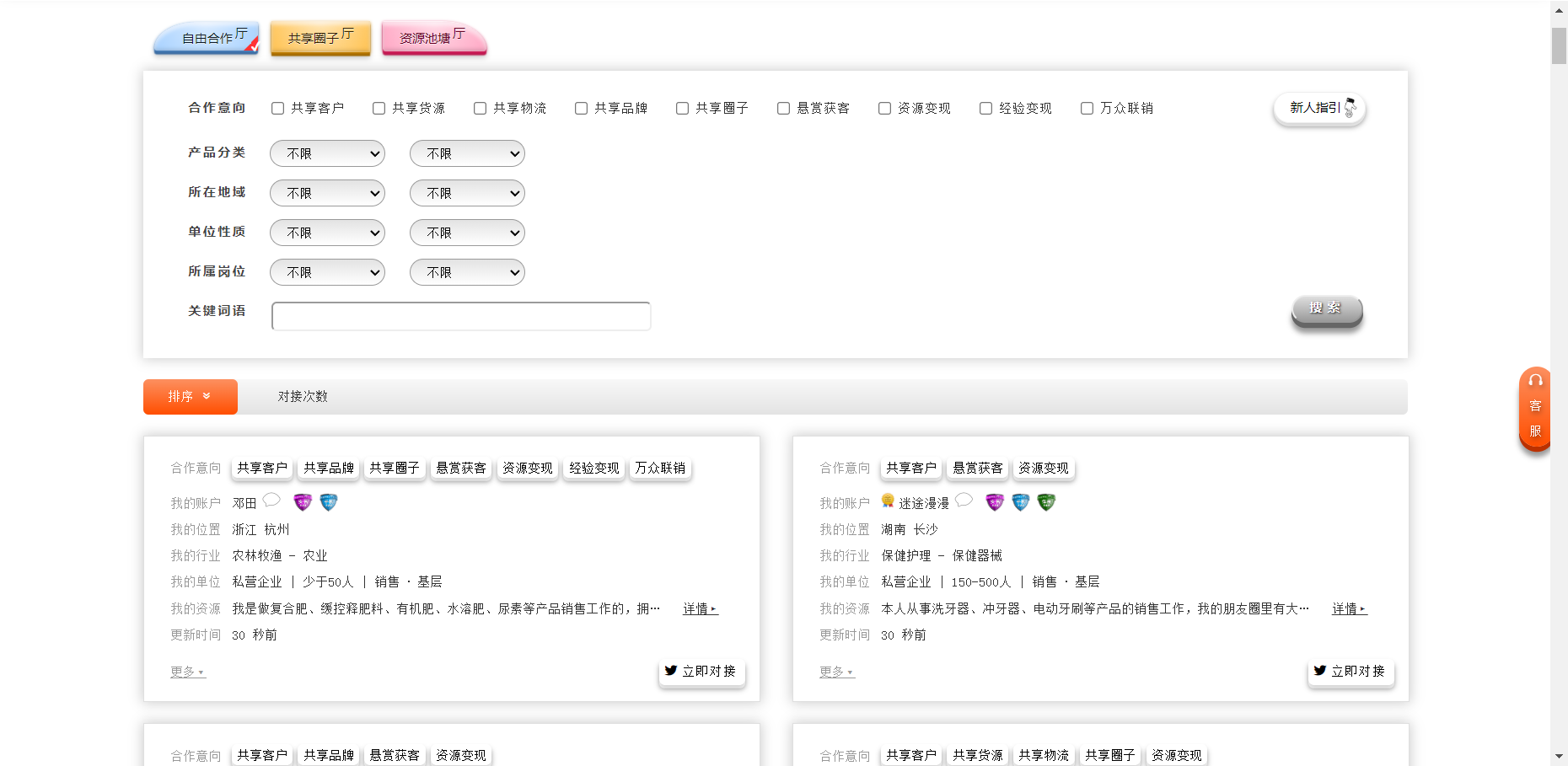This screenshot has width=1568, height=766.
Task: Open chat bubble icon next to 邓田
Action: click(x=271, y=501)
